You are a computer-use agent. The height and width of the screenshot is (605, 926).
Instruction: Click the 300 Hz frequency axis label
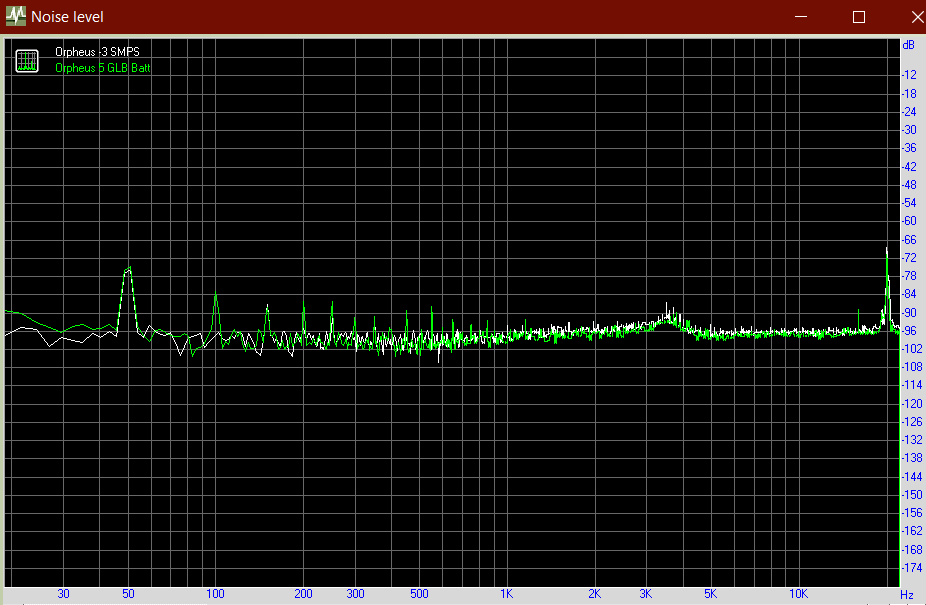355,594
